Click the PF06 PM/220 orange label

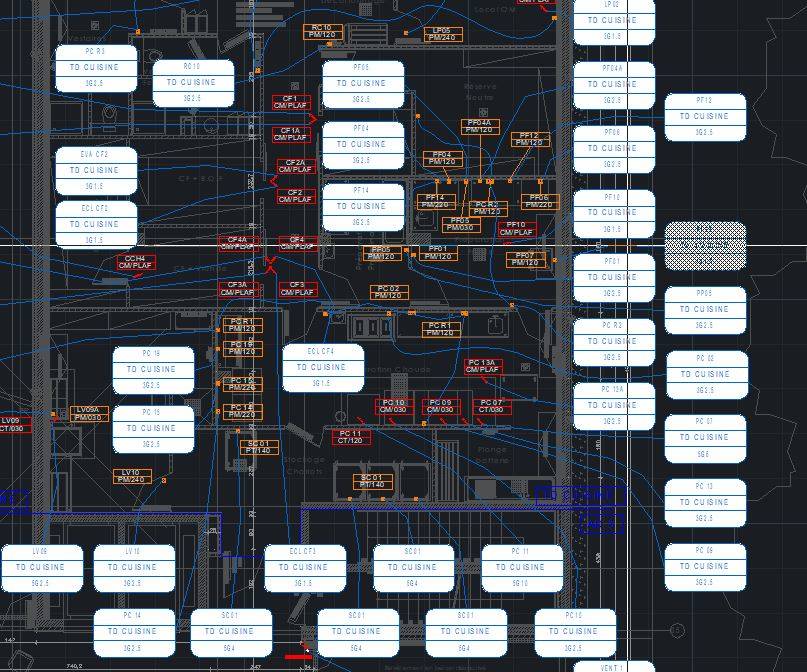(x=539, y=201)
